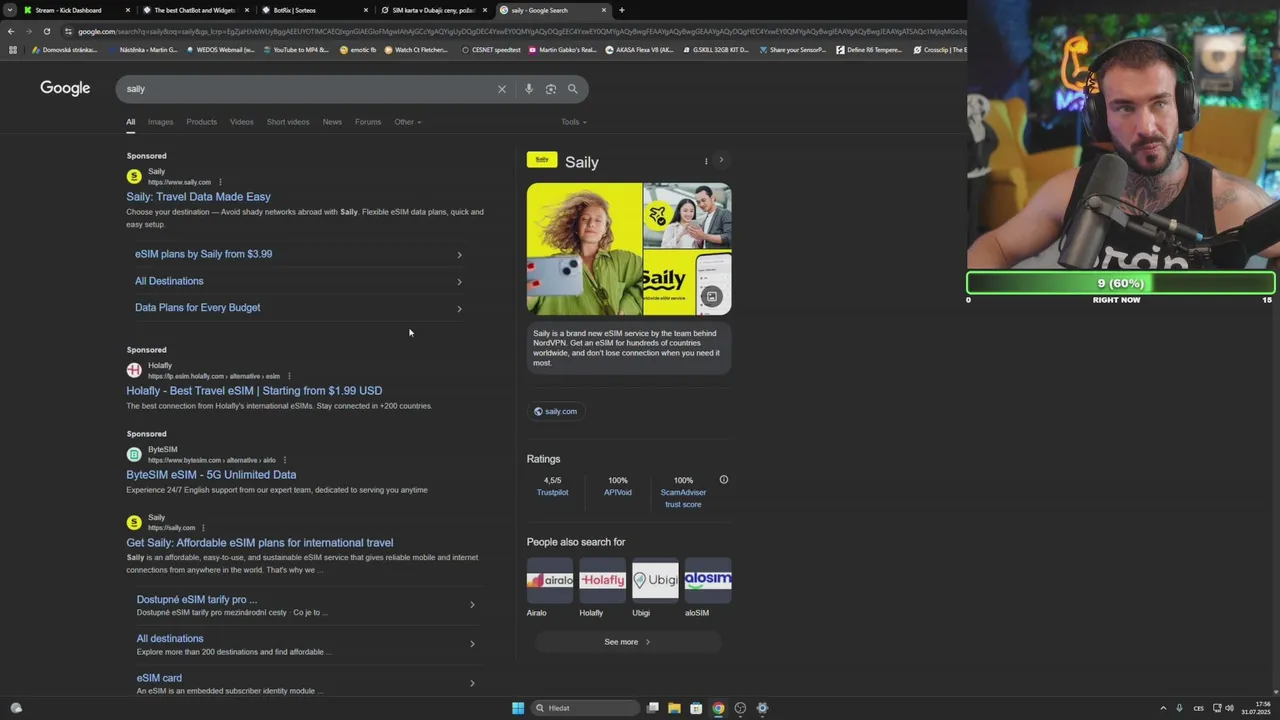Open APIVoid rating link

618,492
